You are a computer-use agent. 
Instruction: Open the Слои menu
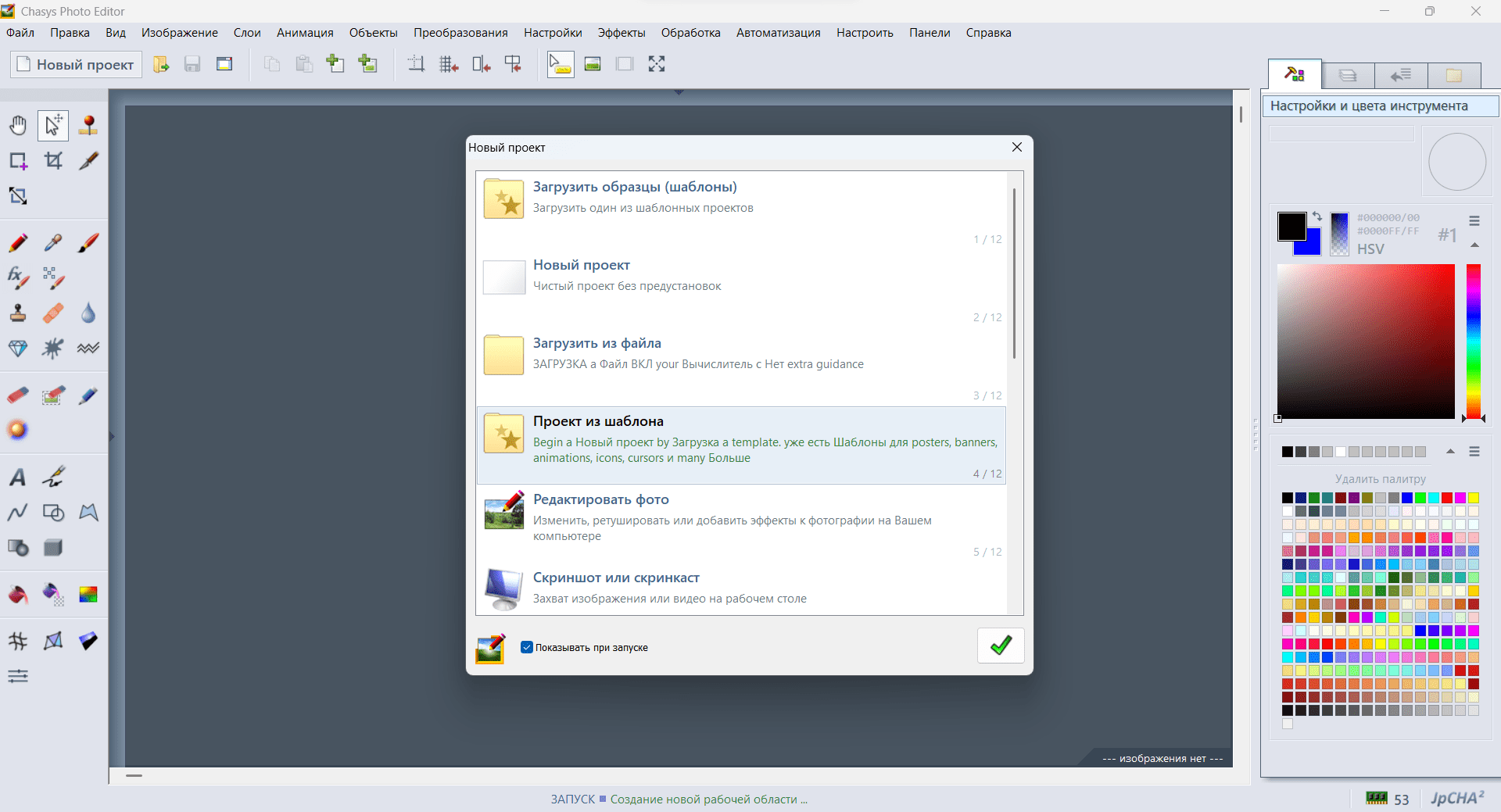(x=247, y=33)
